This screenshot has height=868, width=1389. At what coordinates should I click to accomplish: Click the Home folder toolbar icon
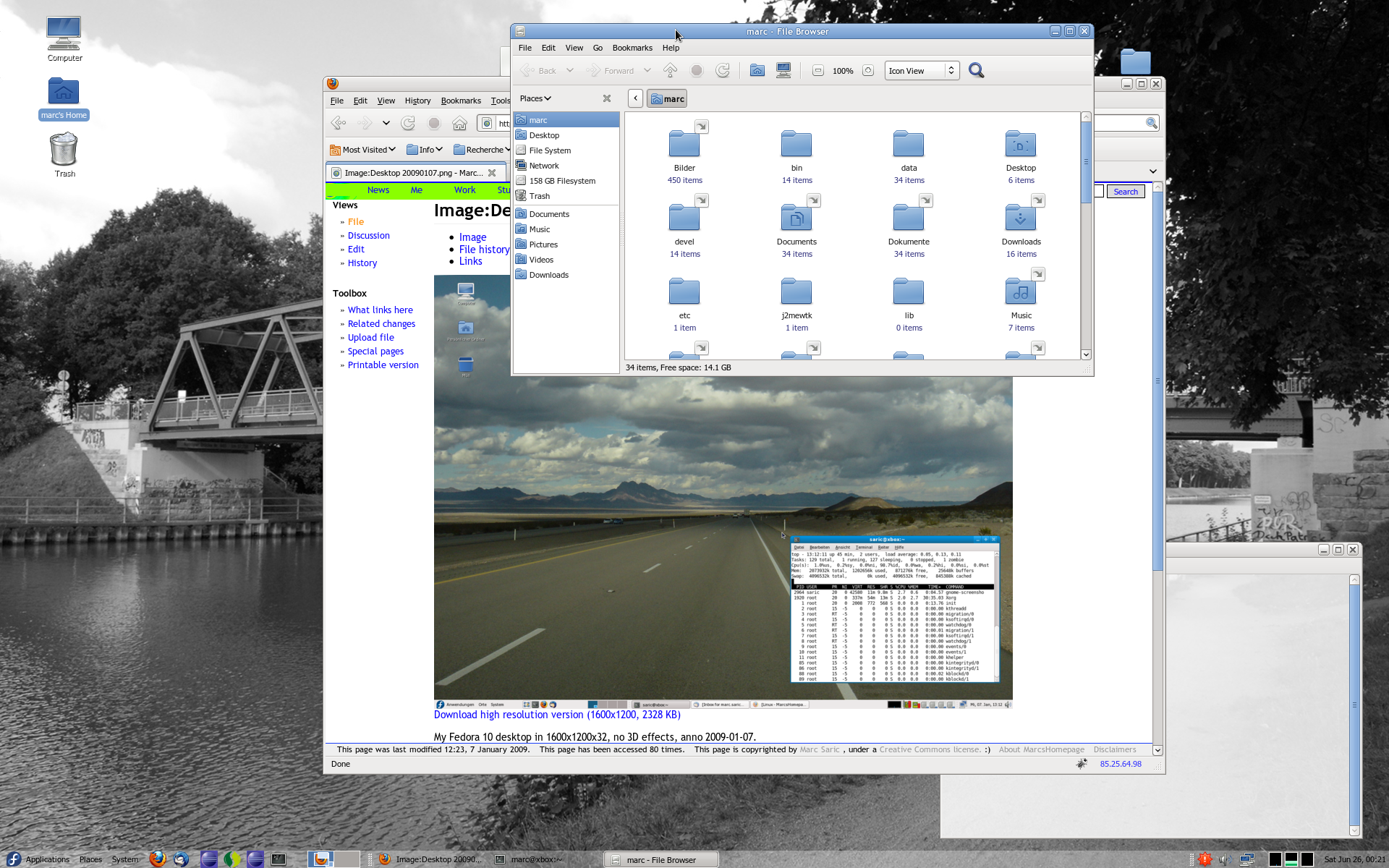(757, 70)
